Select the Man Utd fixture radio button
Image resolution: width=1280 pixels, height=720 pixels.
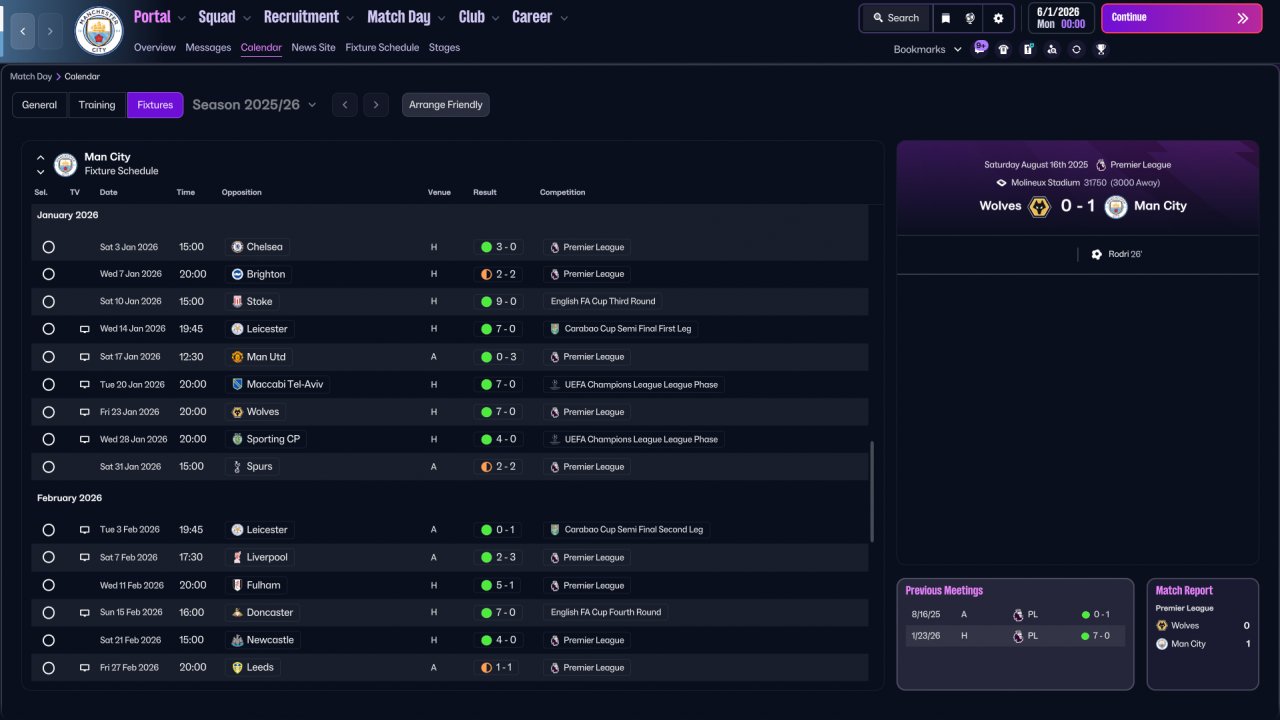pos(48,357)
